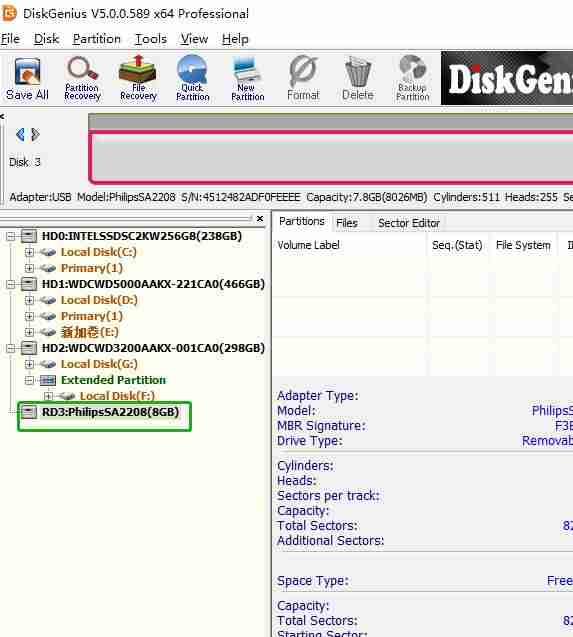
Task: Collapse the Extended Partition node
Action: click(x=29, y=380)
